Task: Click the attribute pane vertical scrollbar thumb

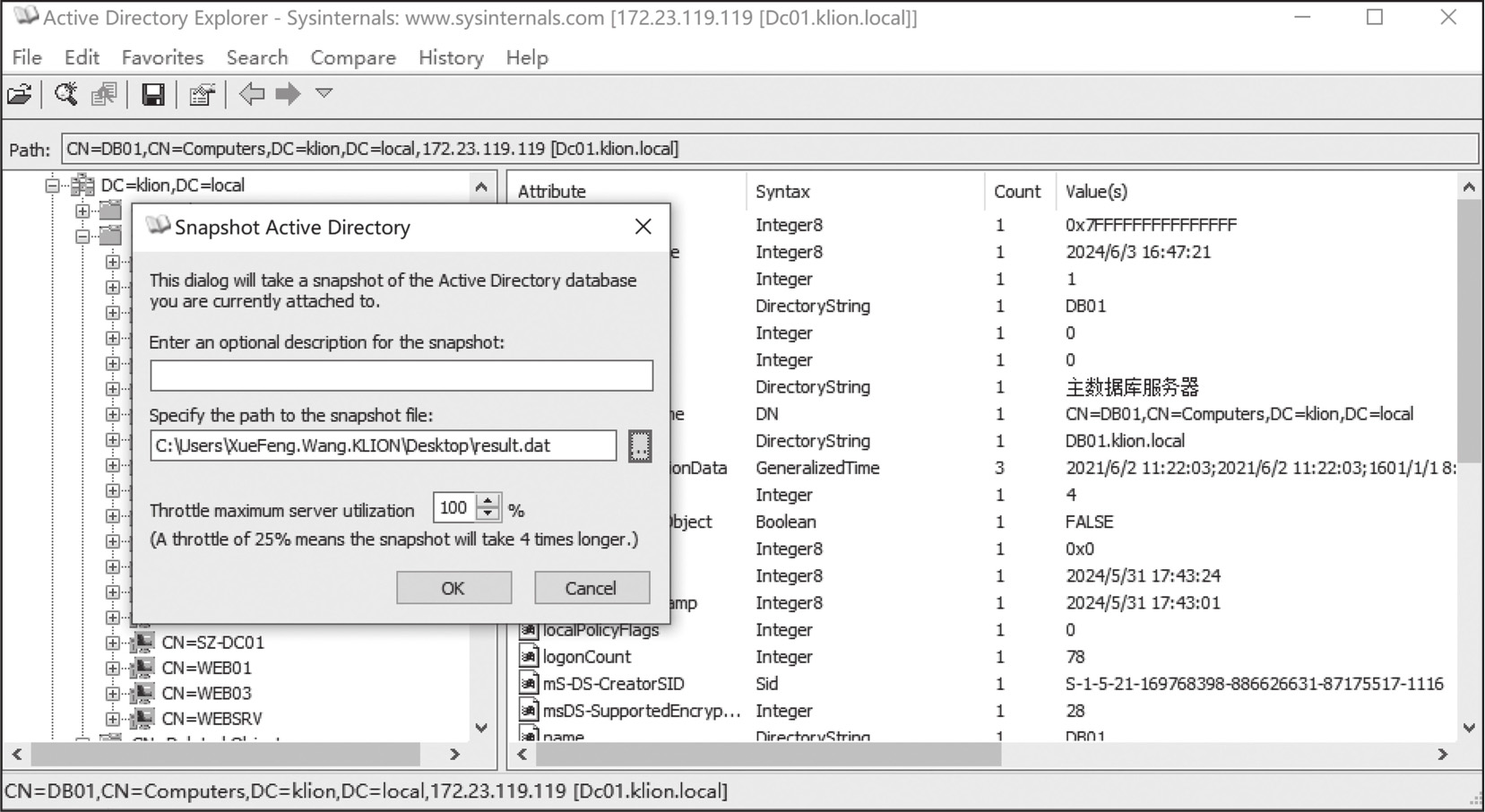Action: 1469,332
